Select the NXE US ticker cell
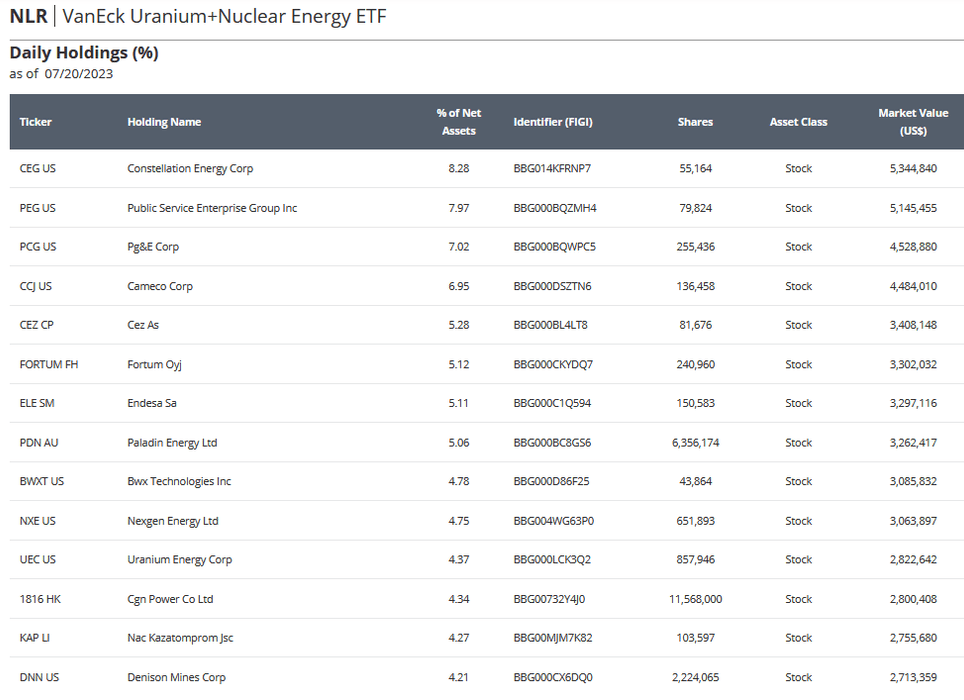 click(x=38, y=521)
